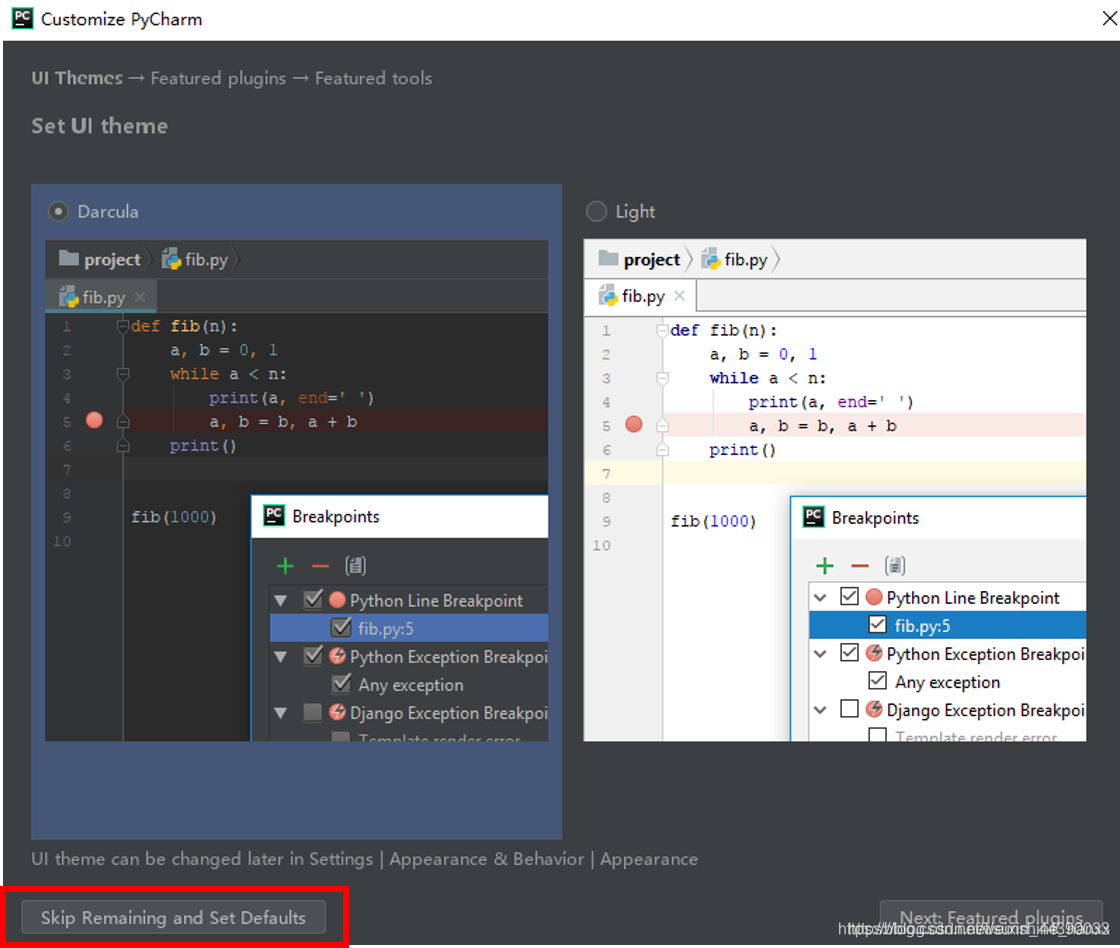Click PyCharm icon beside Breakpoints in Darcula preview
Image resolution: width=1120 pixels, height=948 pixels.
click(x=274, y=515)
